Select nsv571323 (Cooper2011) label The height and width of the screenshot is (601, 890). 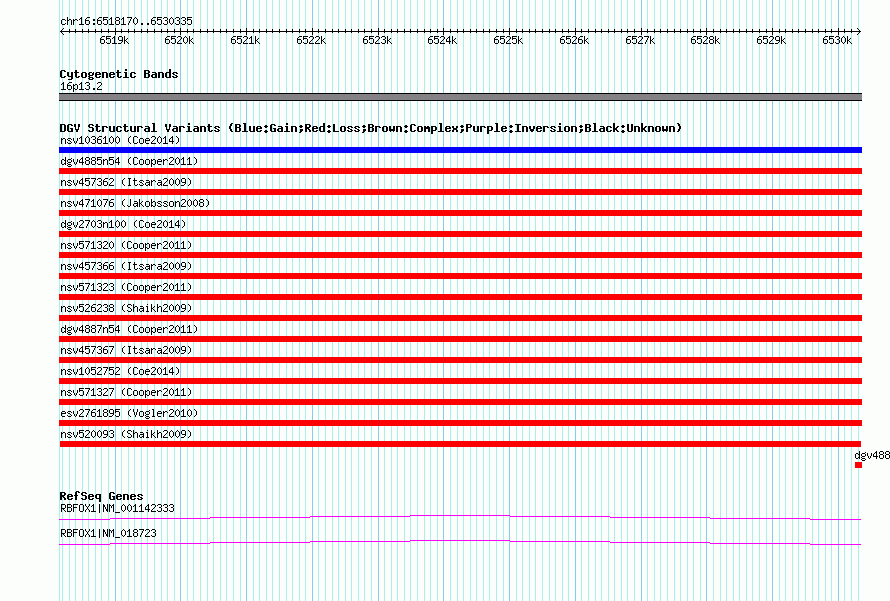point(126,287)
